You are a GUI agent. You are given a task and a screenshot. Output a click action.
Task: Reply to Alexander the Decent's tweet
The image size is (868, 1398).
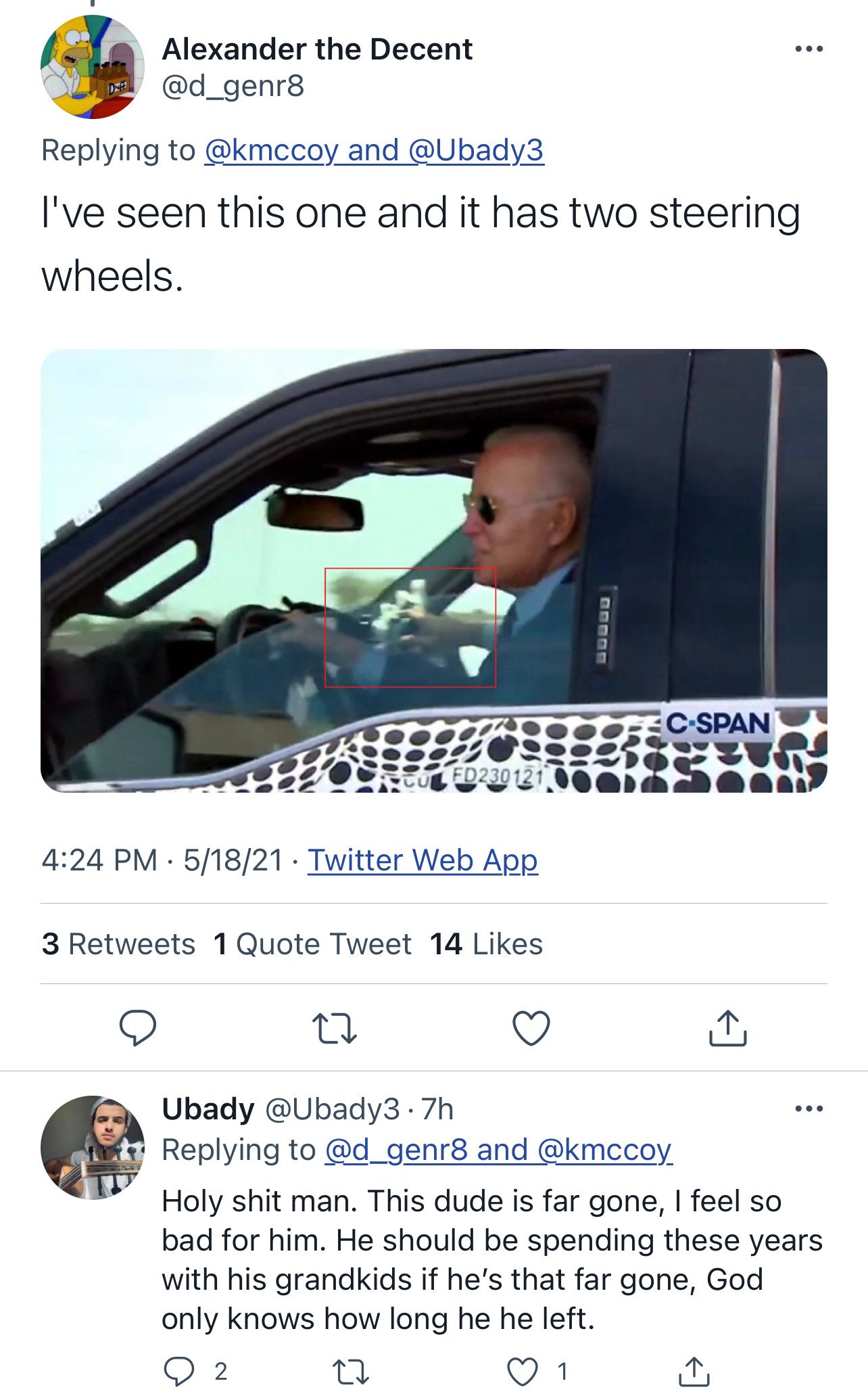pyautogui.click(x=138, y=1028)
